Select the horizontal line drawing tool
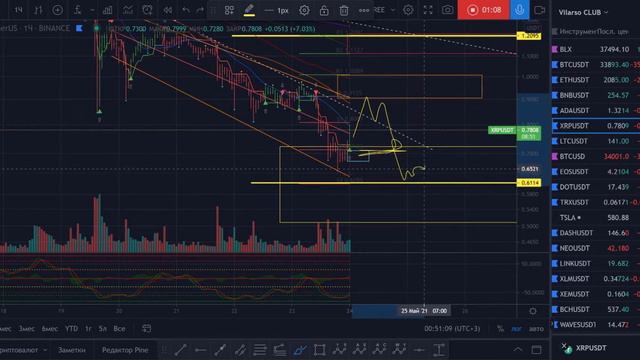 pos(200,350)
